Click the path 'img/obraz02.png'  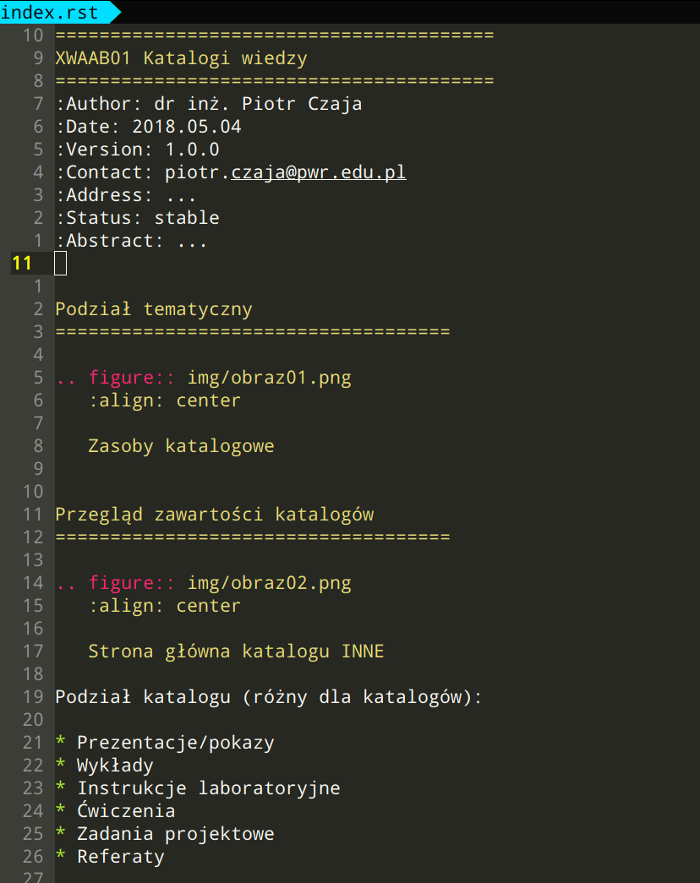(x=270, y=583)
